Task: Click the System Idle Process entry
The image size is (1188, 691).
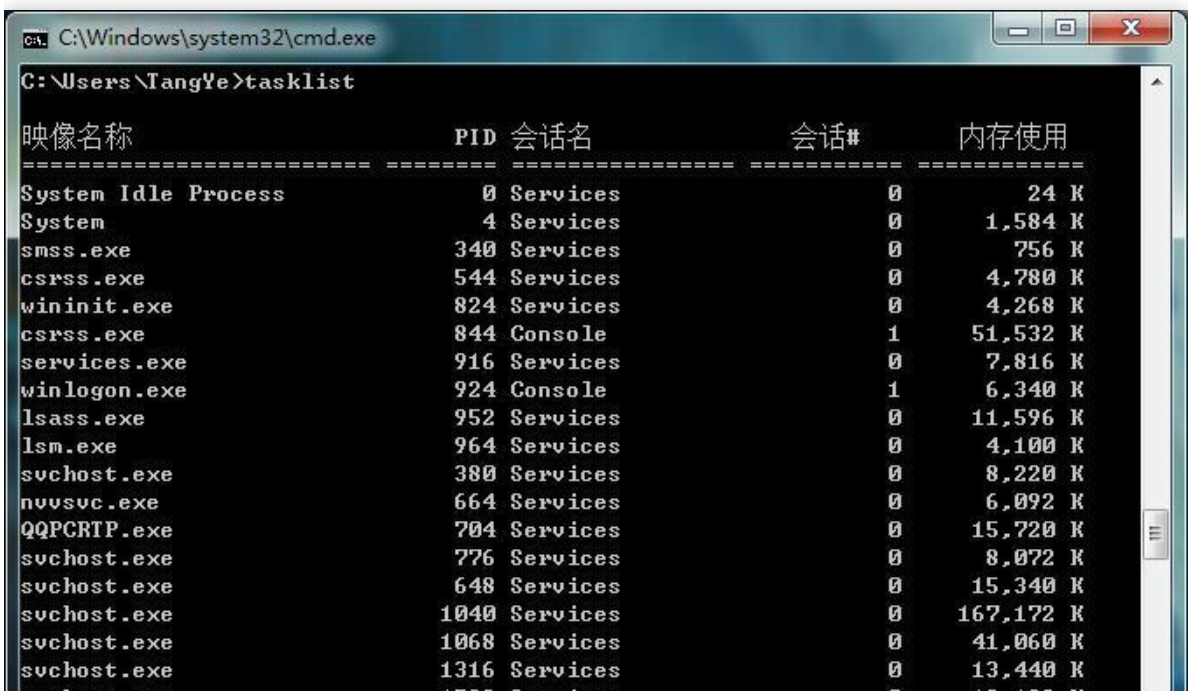Action: click(152, 194)
